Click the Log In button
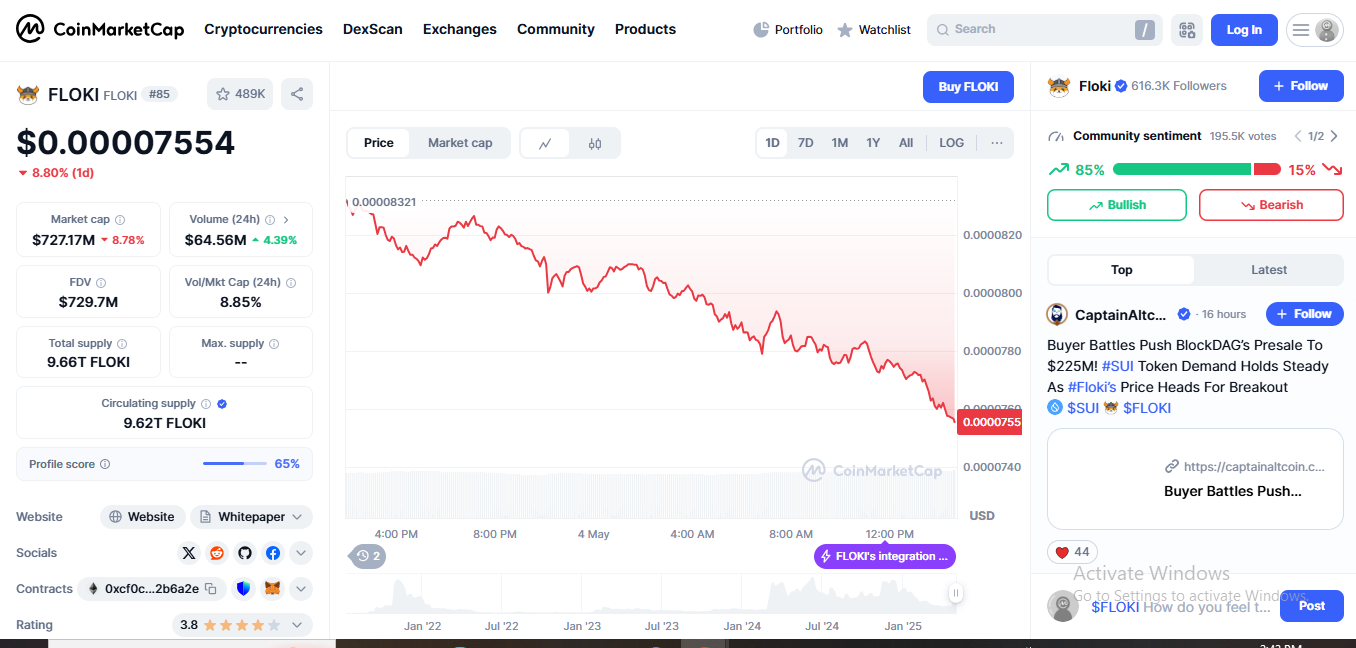Screen dimensions: 1356x648 1244,30
